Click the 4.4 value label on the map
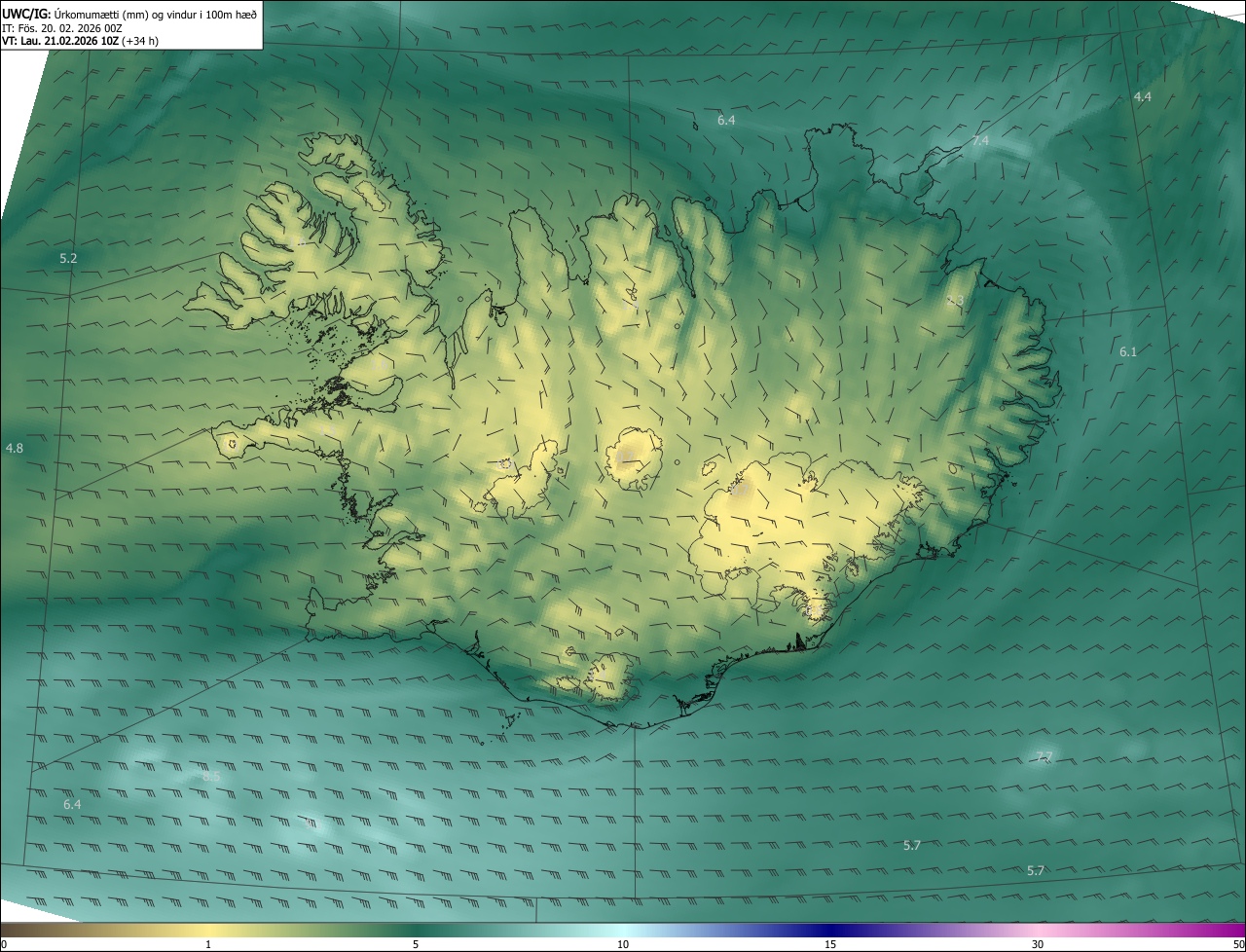The image size is (1246, 952). (x=1143, y=96)
